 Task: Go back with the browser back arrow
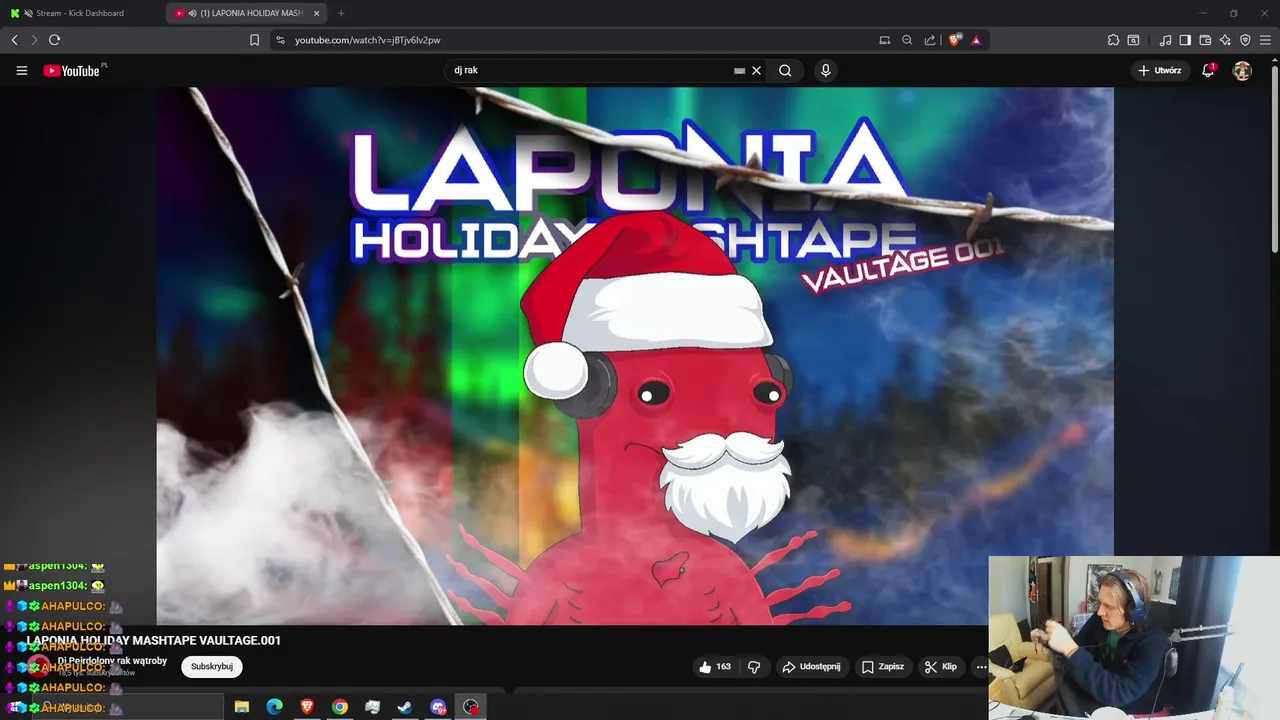[x=14, y=40]
